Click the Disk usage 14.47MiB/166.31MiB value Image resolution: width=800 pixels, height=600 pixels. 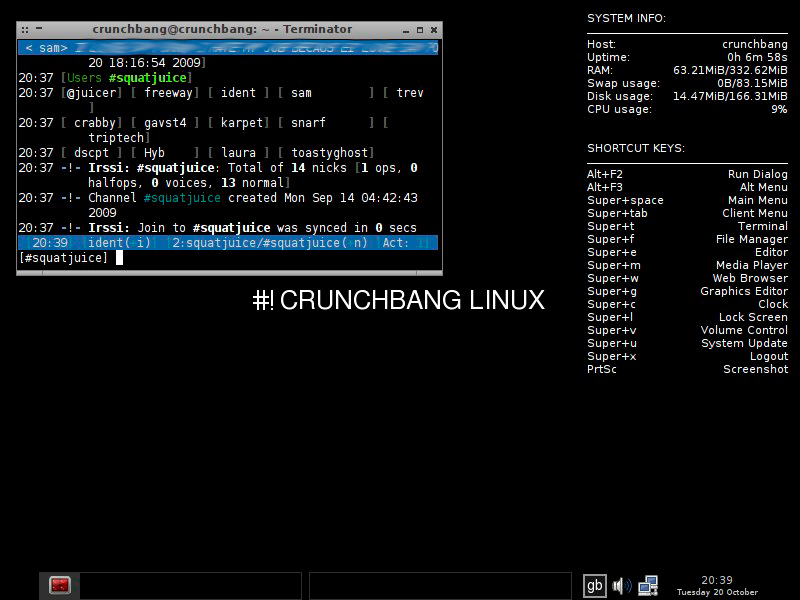point(730,96)
